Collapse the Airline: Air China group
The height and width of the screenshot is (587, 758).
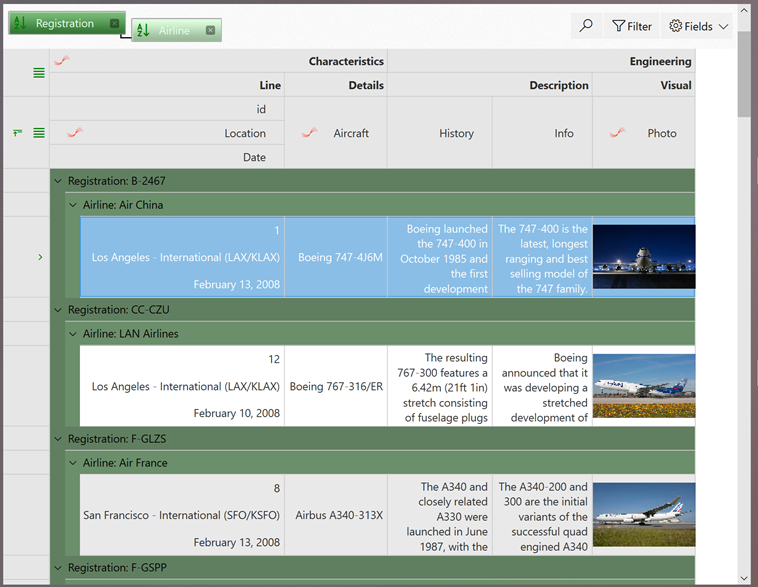click(x=73, y=205)
